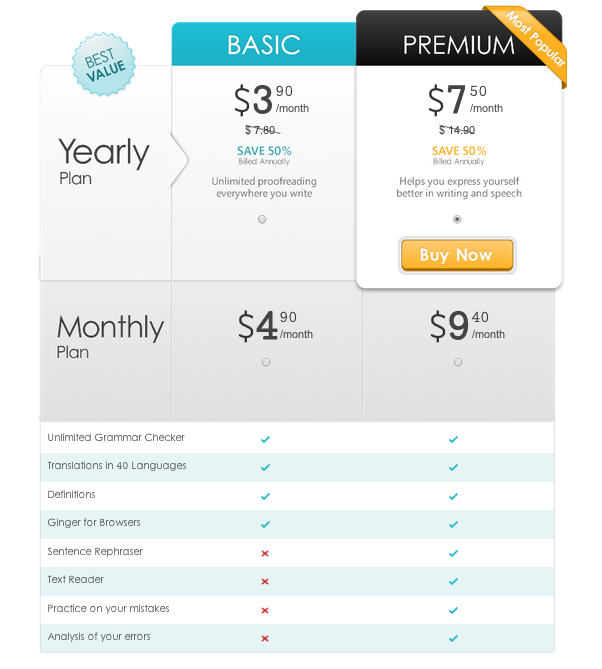Click Basic red cross for Text Reader

coord(265,582)
